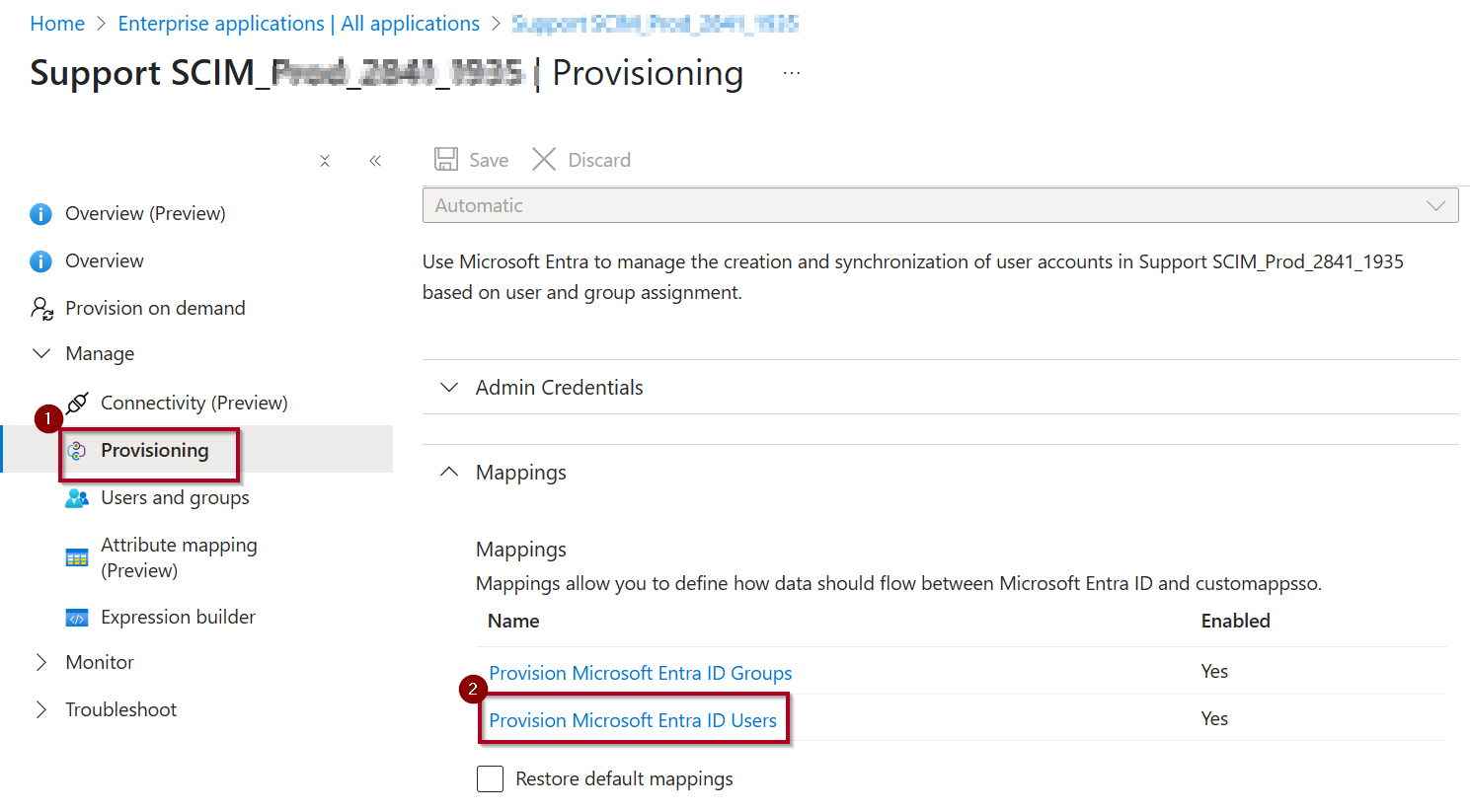Click Yes in the Users row
Viewport: 1470px width, 812px height.
pyautogui.click(x=1214, y=719)
